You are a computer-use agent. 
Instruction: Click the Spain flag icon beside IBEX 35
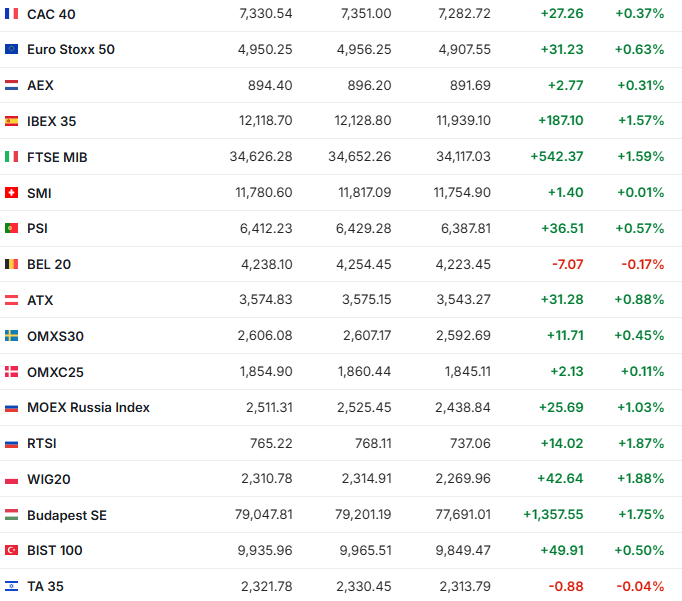tap(11, 121)
